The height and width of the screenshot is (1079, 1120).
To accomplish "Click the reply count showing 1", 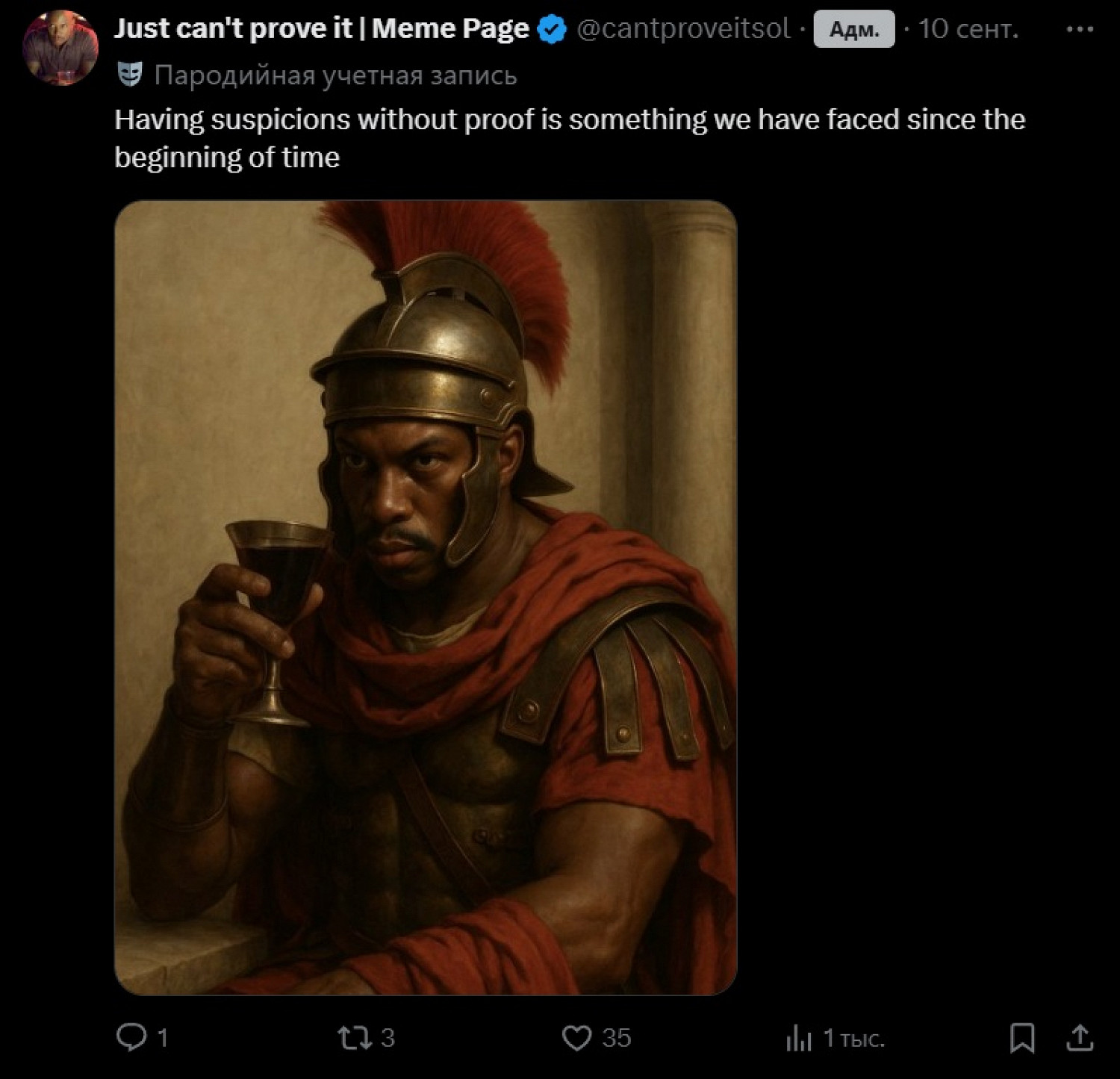I will (163, 1038).
